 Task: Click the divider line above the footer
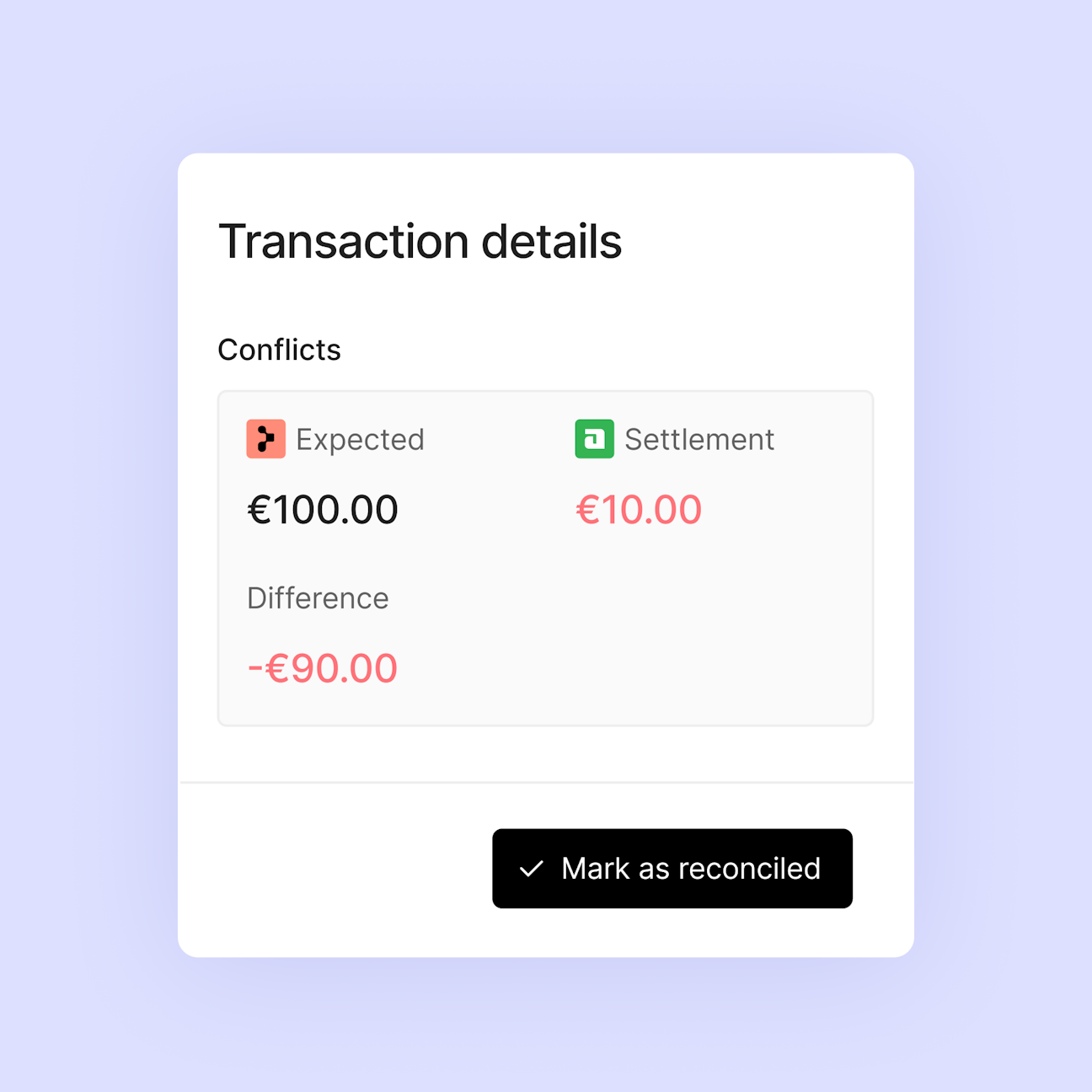[546, 783]
